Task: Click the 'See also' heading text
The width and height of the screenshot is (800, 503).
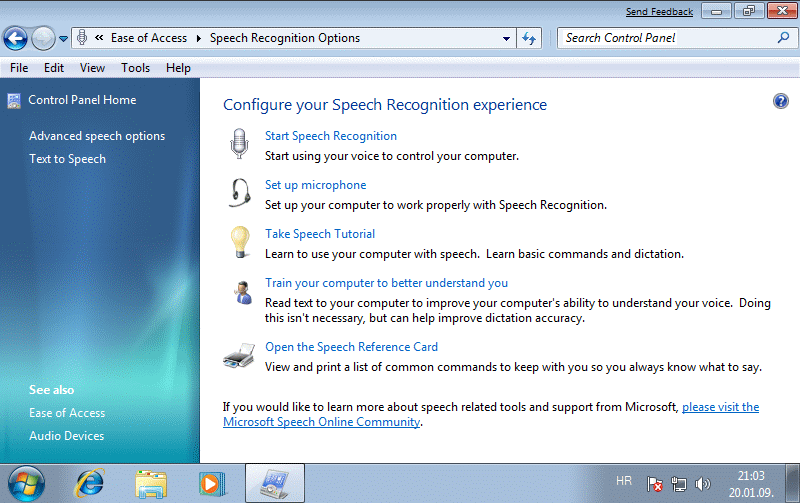Action: point(52,390)
